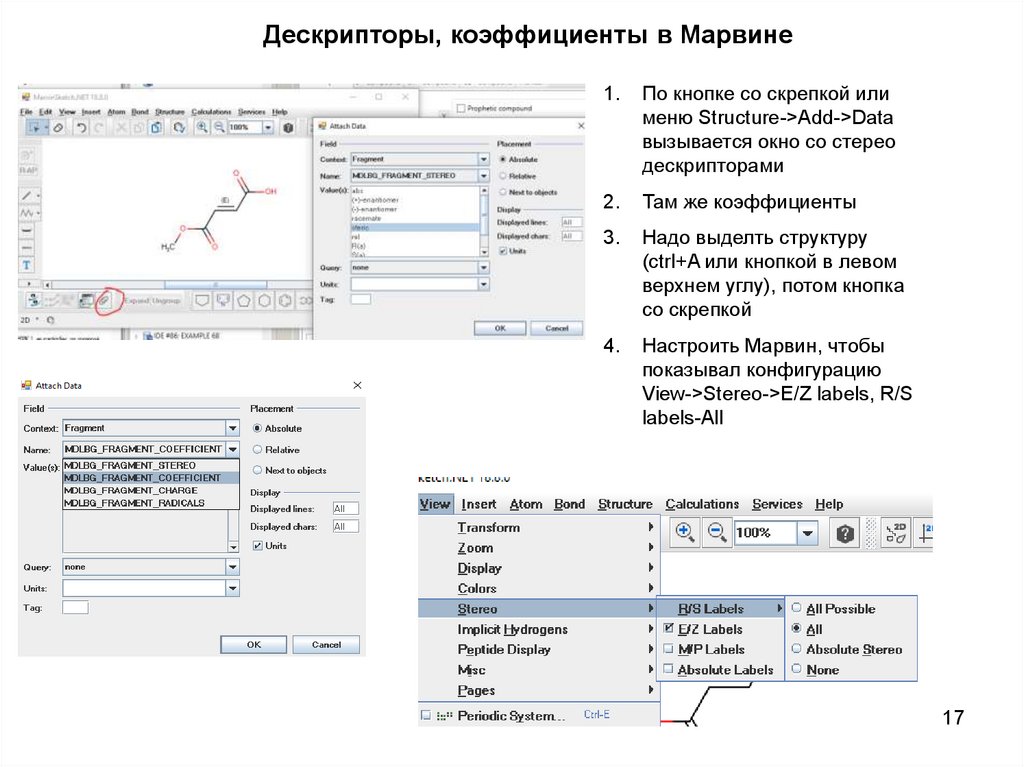Enable M/P Labels in Stereo submenu
Viewport: 1024px width, 767px height.
668,649
